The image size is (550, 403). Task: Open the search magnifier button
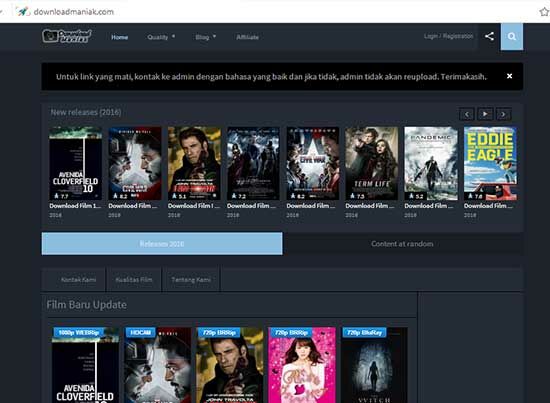[512, 36]
